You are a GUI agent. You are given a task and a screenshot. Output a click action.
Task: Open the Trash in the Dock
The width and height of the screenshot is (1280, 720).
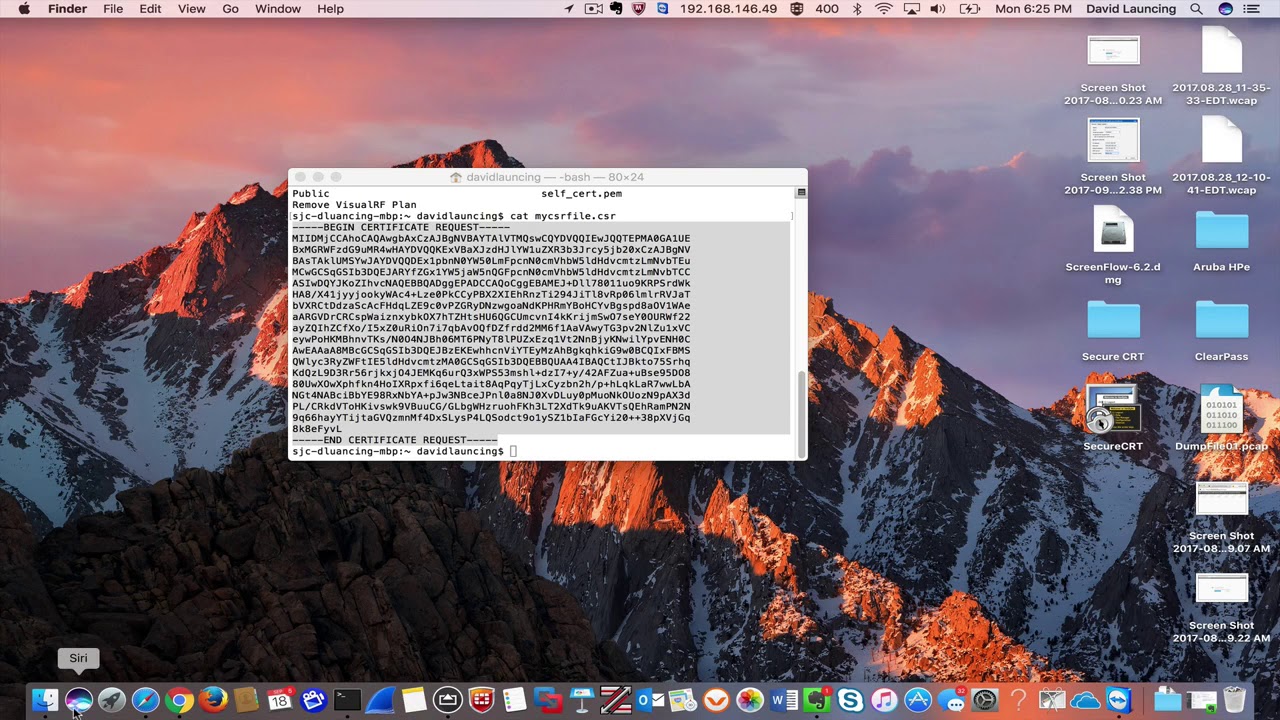click(x=1234, y=700)
